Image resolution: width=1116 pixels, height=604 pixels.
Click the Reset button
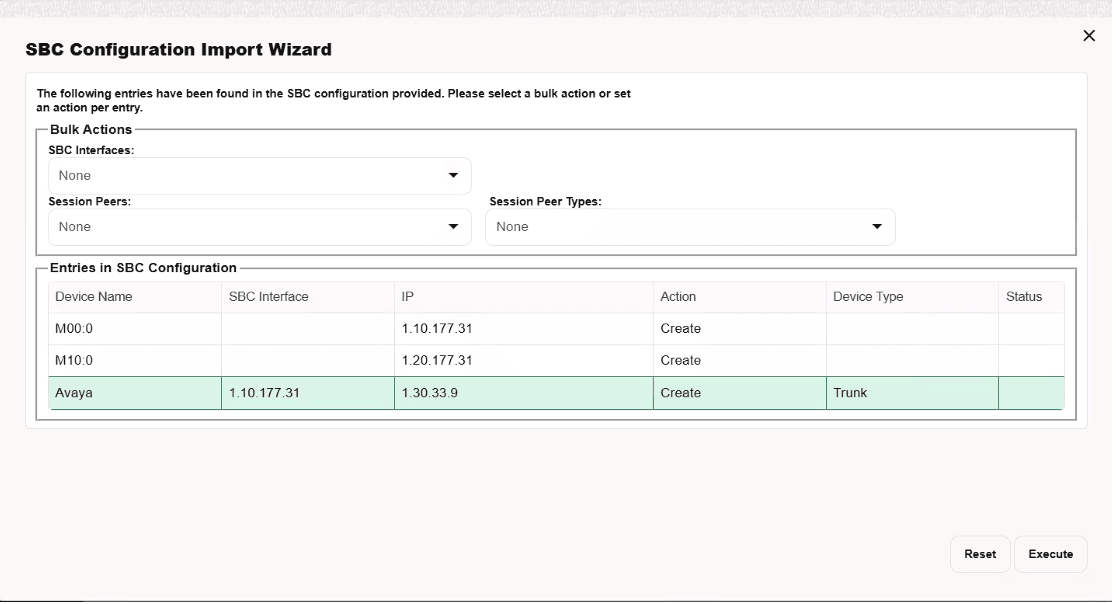(980, 554)
